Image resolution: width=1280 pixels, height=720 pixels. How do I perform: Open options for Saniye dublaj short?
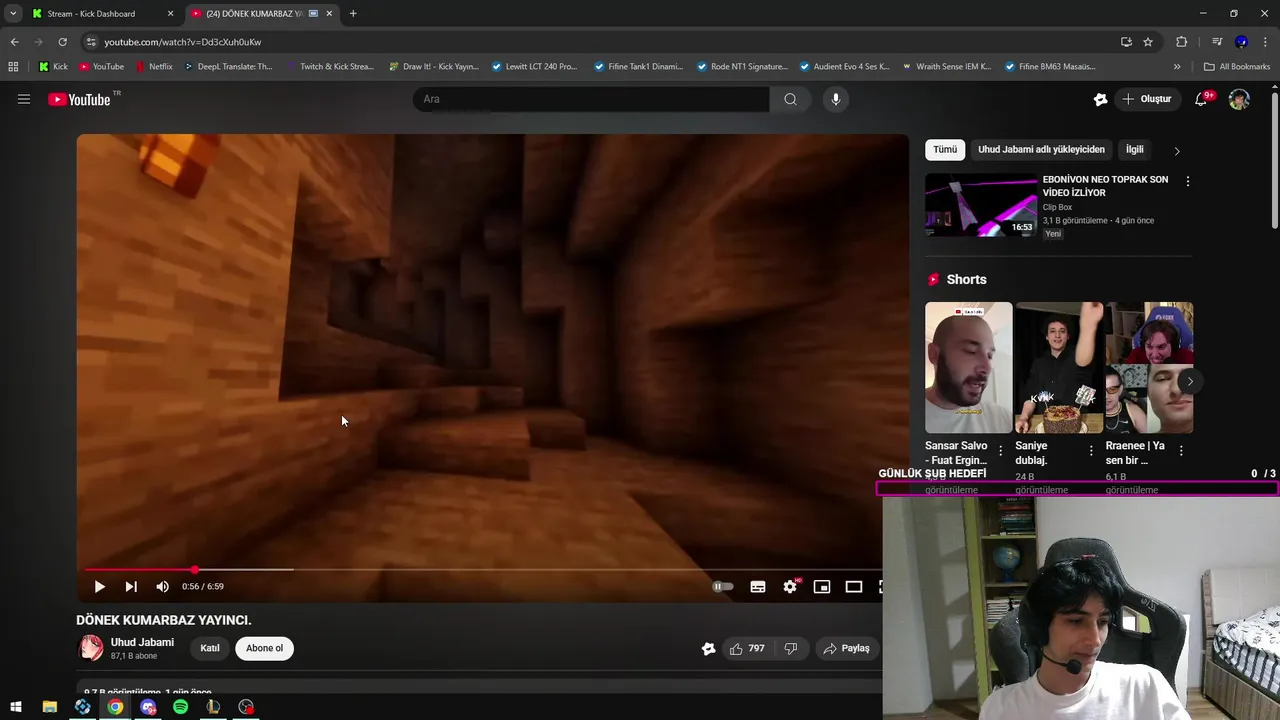1091,451
